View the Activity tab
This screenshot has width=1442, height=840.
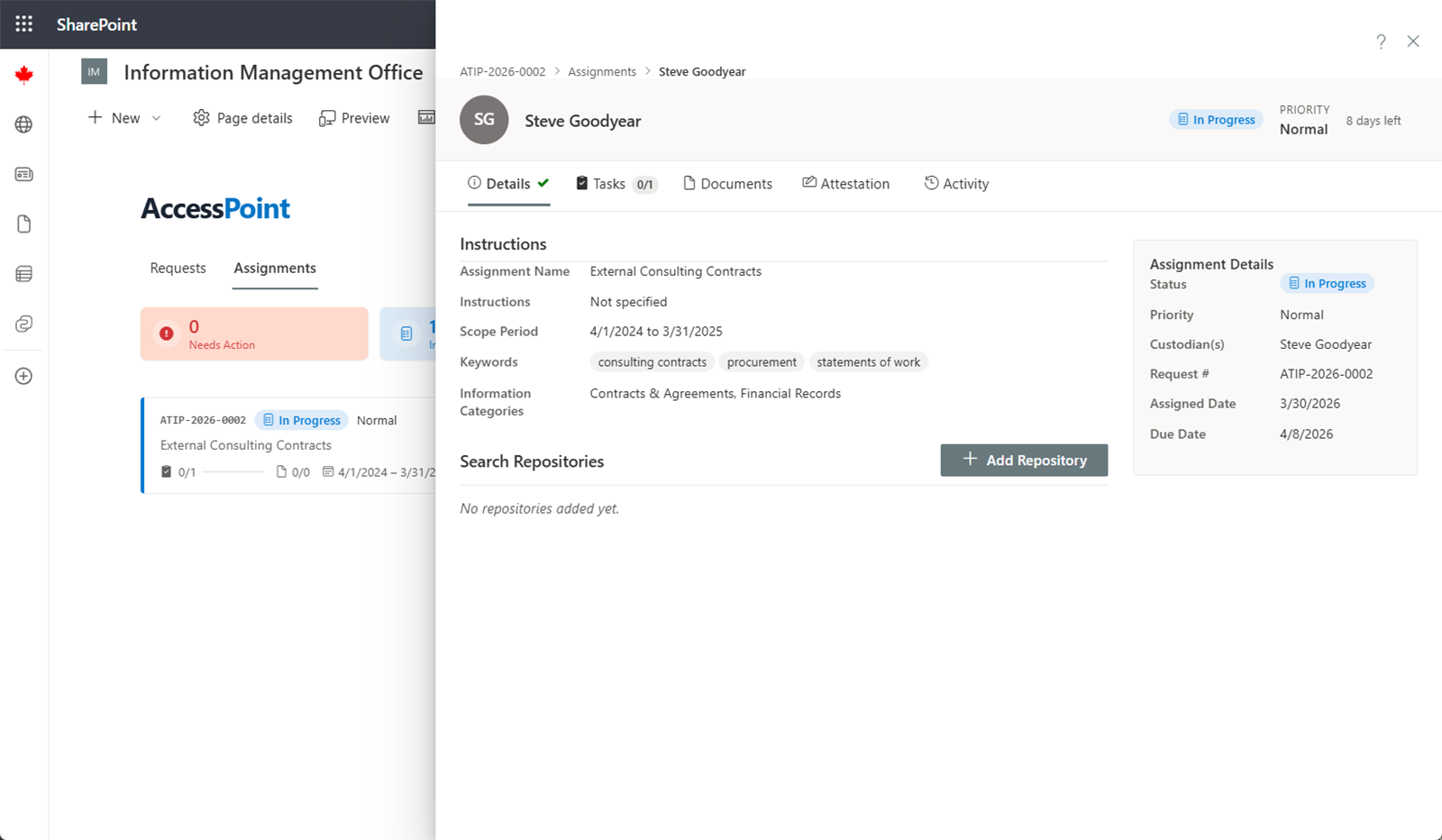point(956,184)
